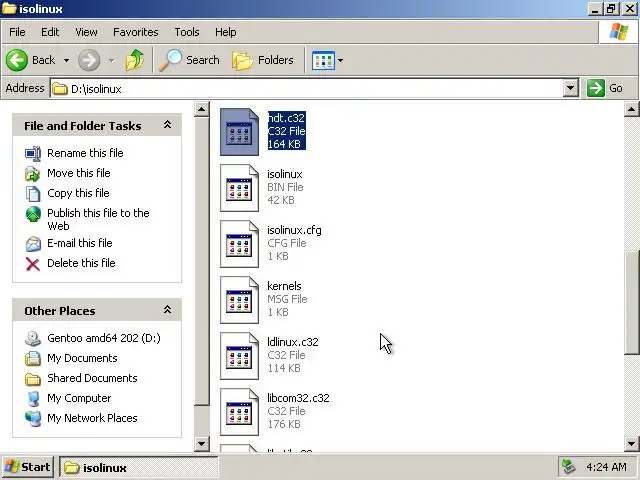Click the file list scroll down arrow
This screenshot has height=480, width=640.
pyautogui.click(x=631, y=444)
